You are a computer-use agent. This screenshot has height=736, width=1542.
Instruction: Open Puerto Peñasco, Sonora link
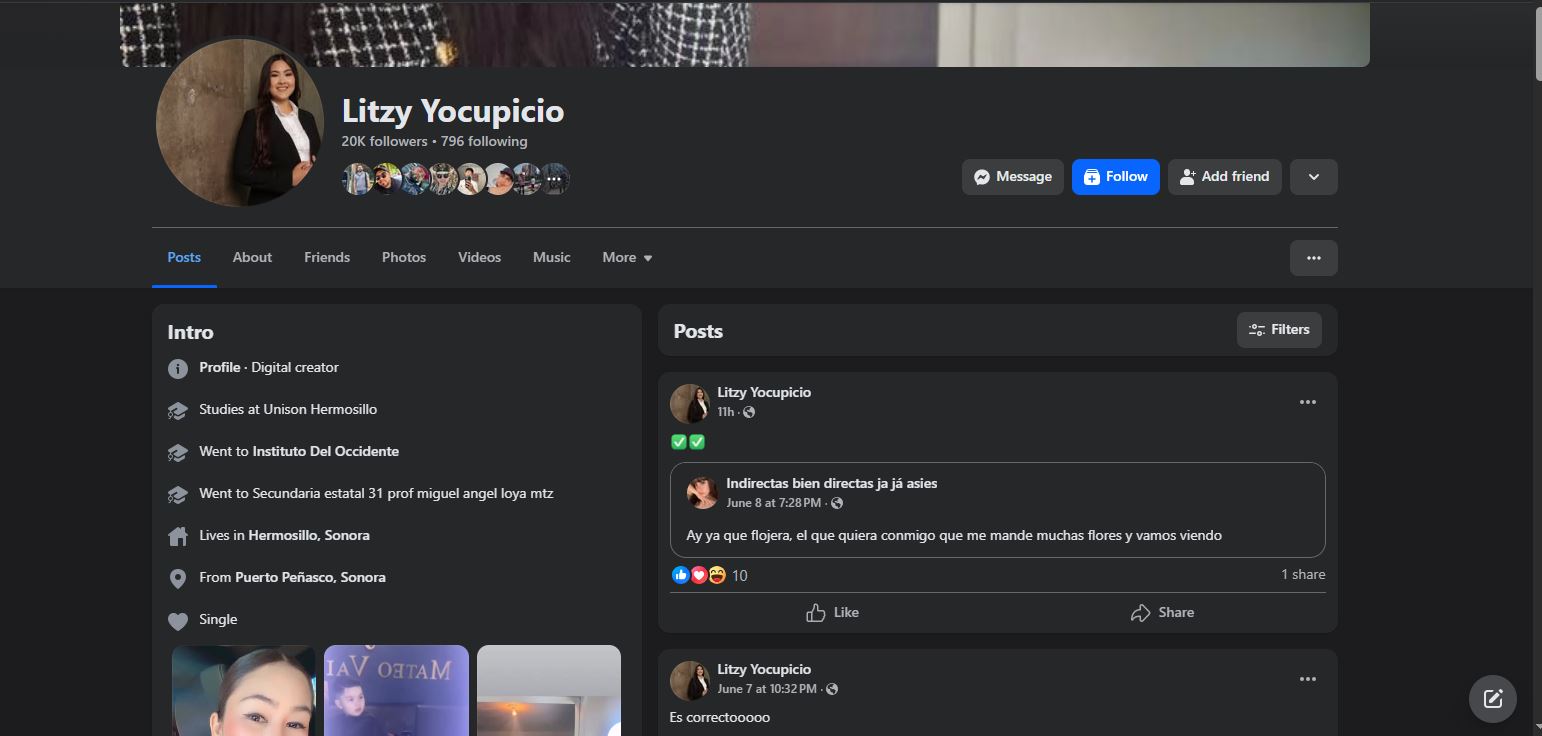point(310,577)
